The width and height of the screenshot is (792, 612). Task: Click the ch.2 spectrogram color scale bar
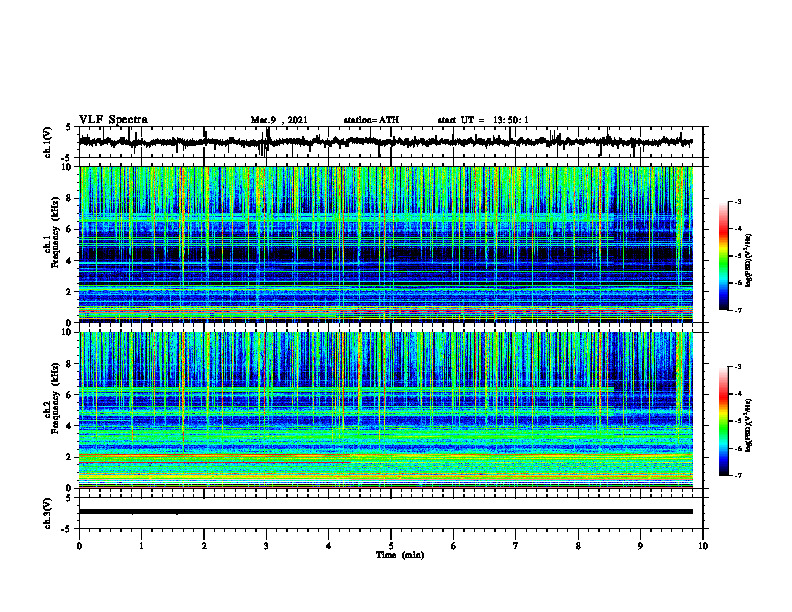[x=723, y=421]
